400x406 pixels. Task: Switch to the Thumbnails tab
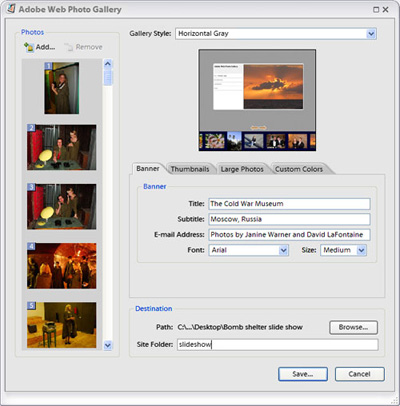(x=190, y=169)
